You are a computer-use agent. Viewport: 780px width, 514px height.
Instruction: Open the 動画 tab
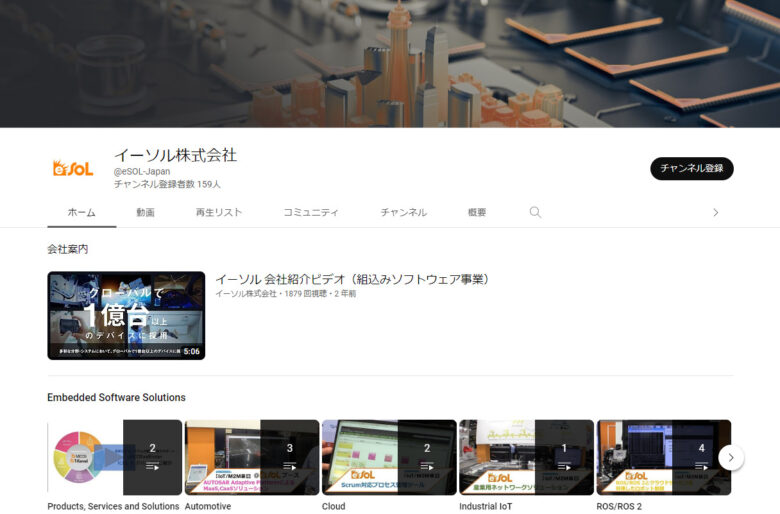coord(145,212)
